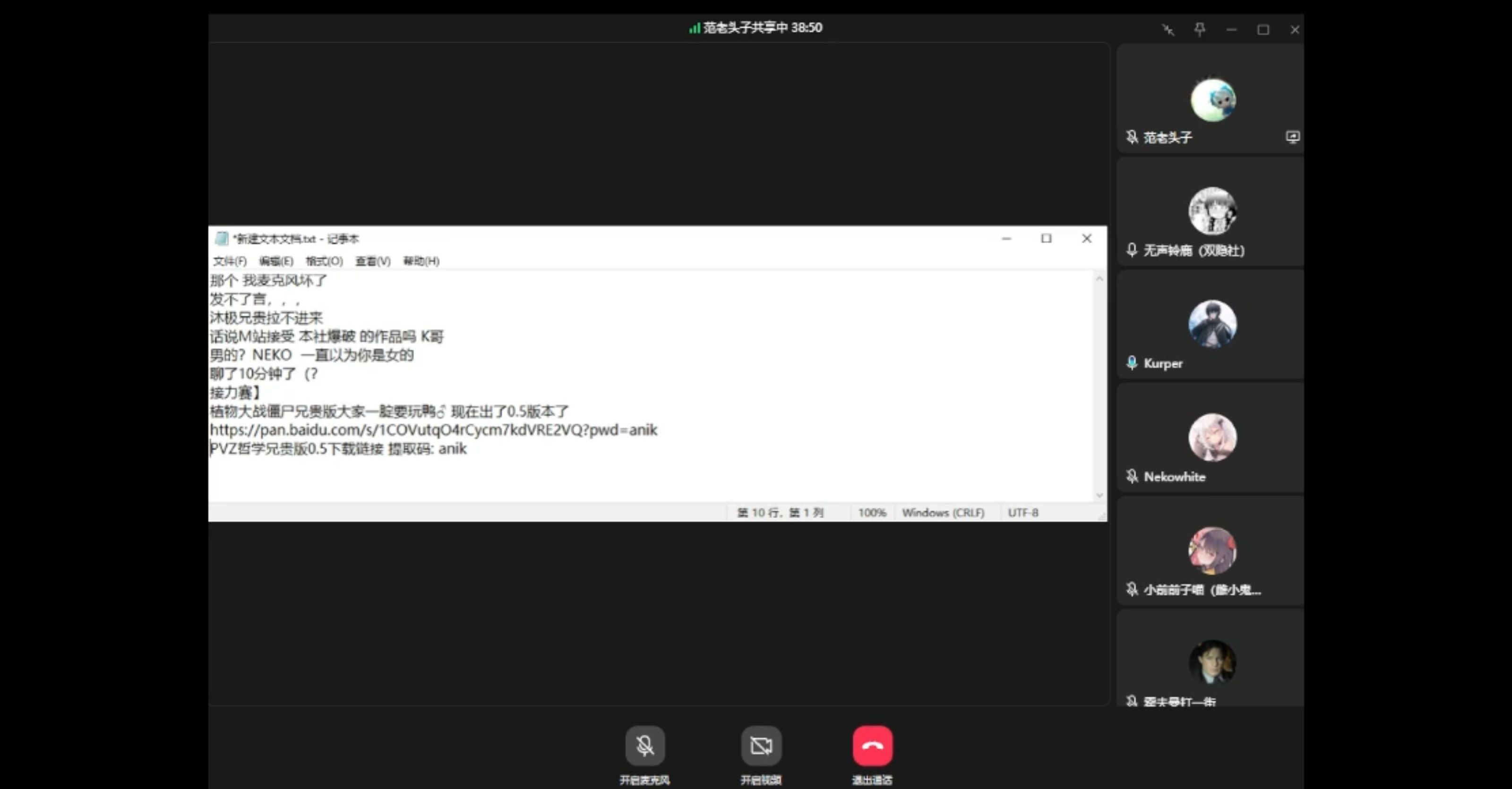Click microphone icon beside Kurper
This screenshot has width=1512, height=789.
(x=1132, y=363)
